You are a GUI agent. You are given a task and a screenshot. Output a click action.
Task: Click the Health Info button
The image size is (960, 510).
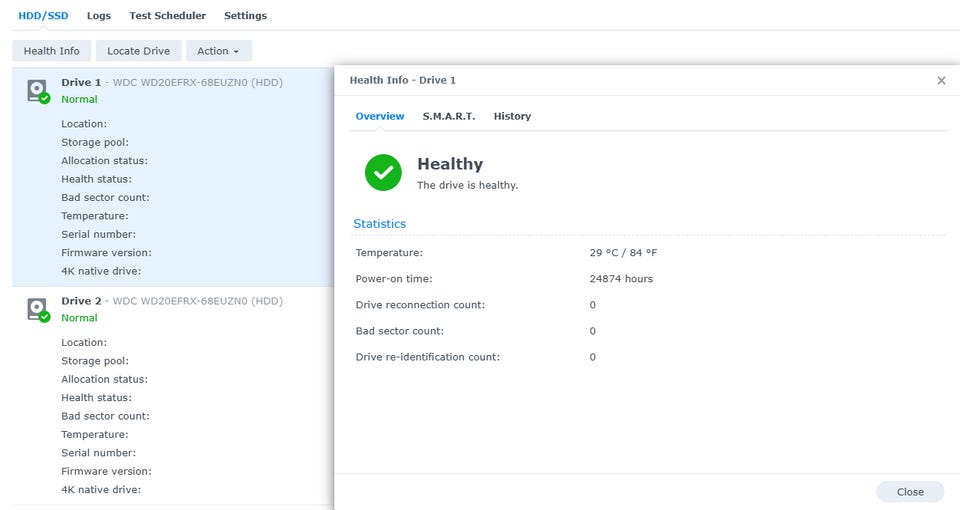(51, 51)
